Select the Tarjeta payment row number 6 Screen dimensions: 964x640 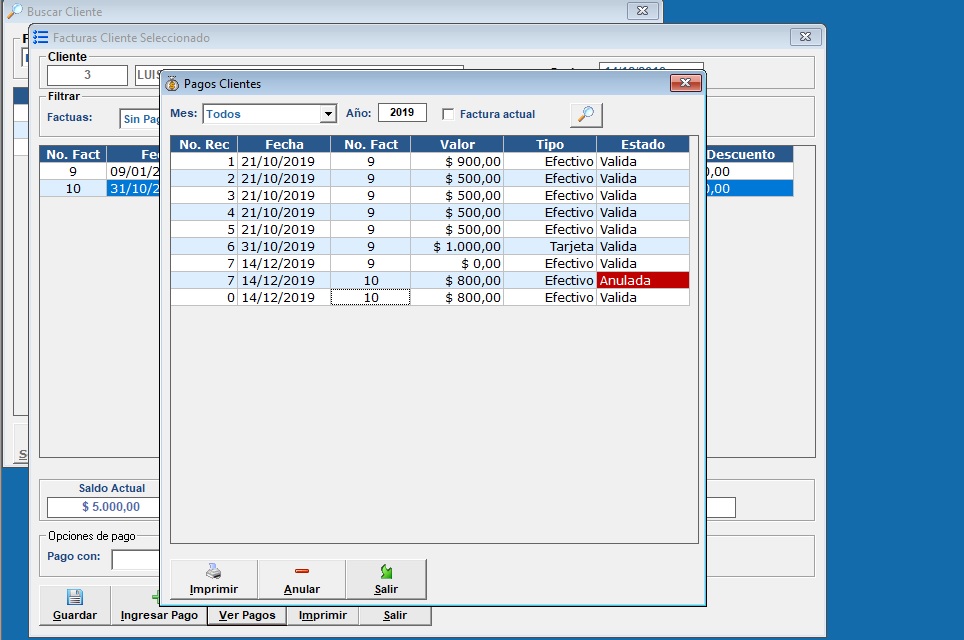tap(430, 246)
